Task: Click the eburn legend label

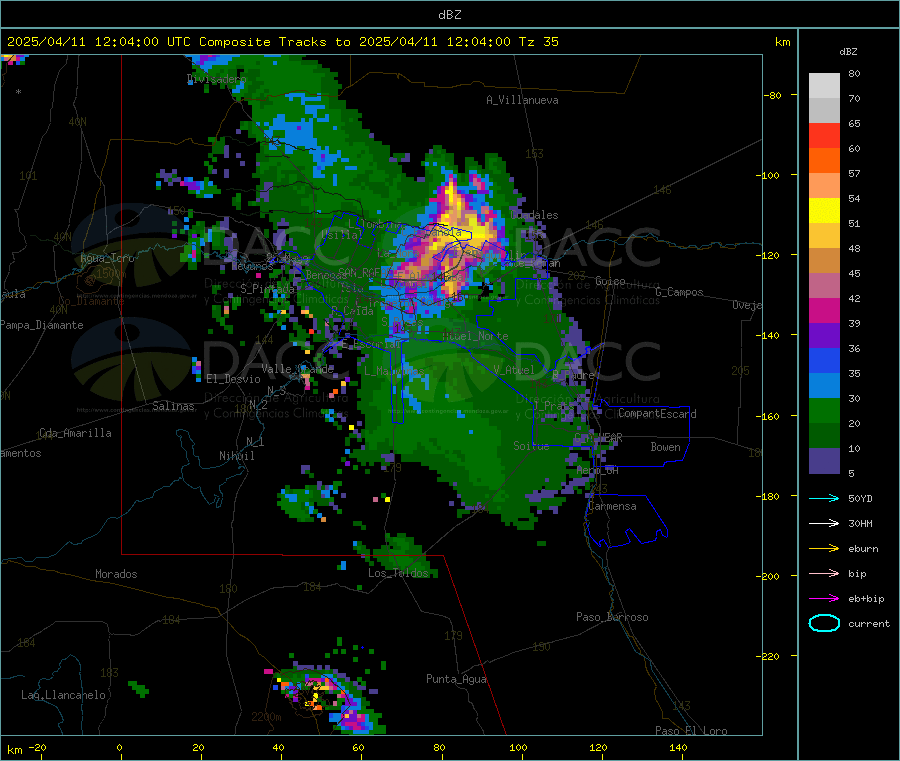Action: [863, 549]
